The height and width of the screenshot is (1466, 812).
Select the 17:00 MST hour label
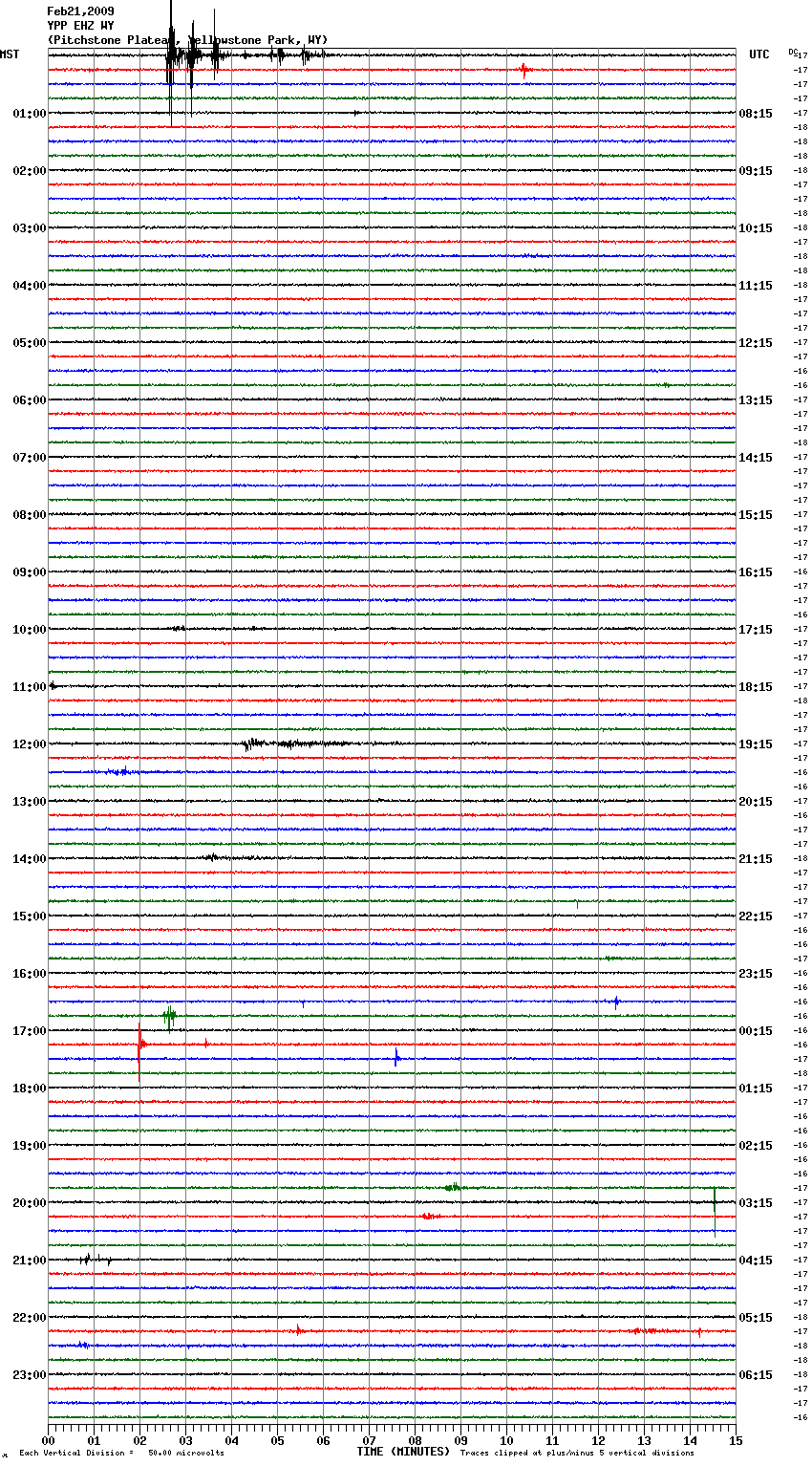click(30, 1031)
